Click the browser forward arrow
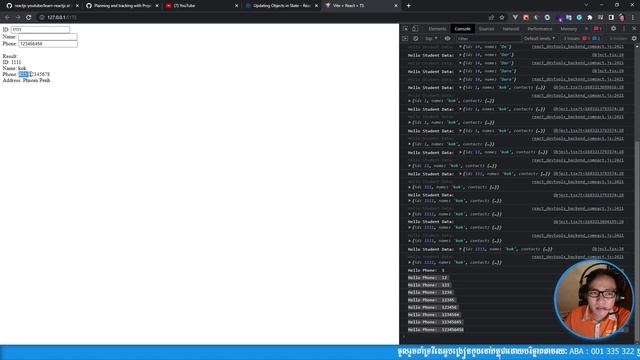Image resolution: width=640 pixels, height=360 pixels. [18, 17]
